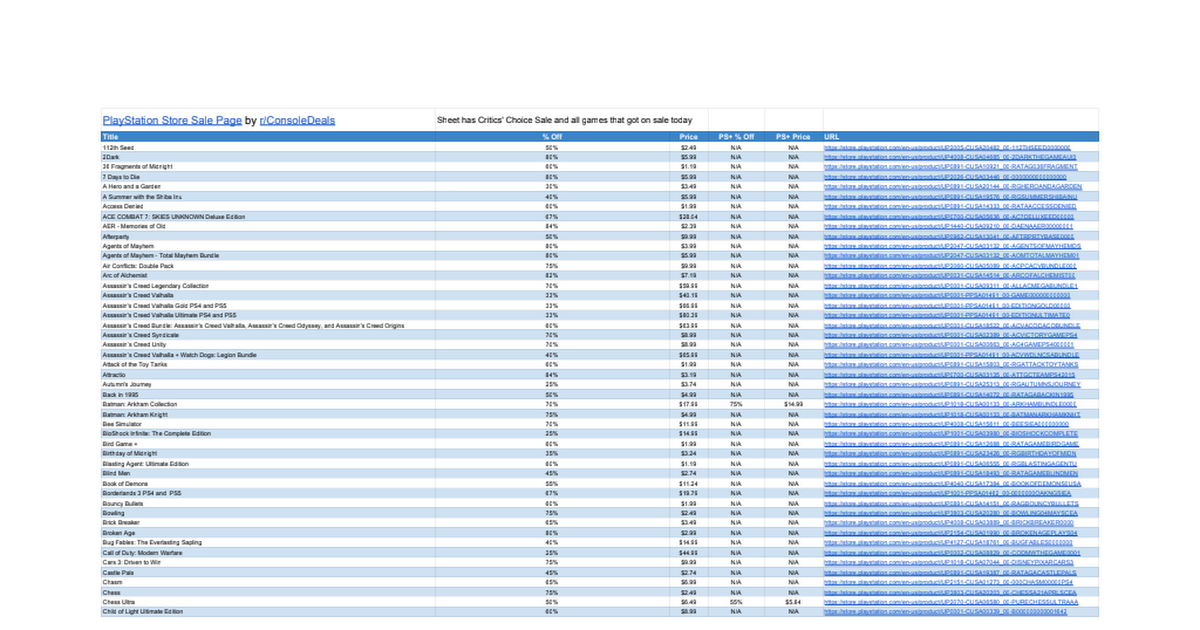Viewport: 1200px width, 630px height.
Task: Select the '% Off' column header
Action: point(551,136)
